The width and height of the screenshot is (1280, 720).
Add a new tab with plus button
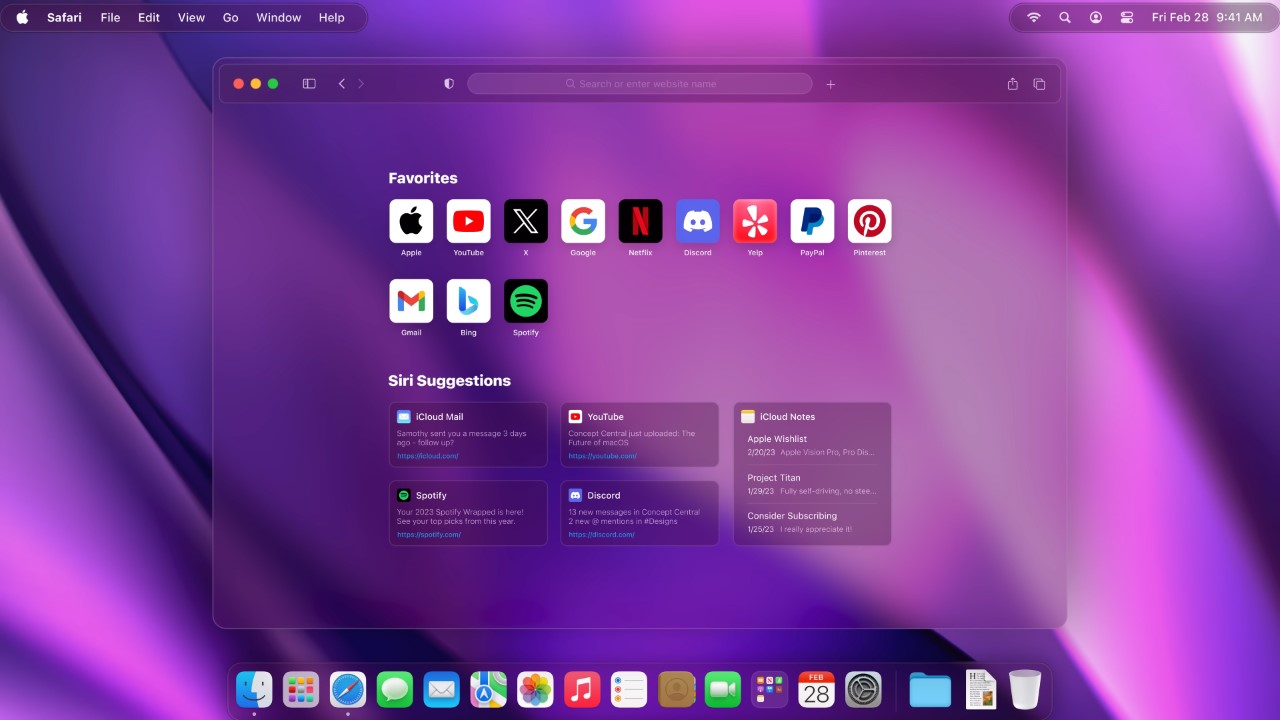coord(830,84)
